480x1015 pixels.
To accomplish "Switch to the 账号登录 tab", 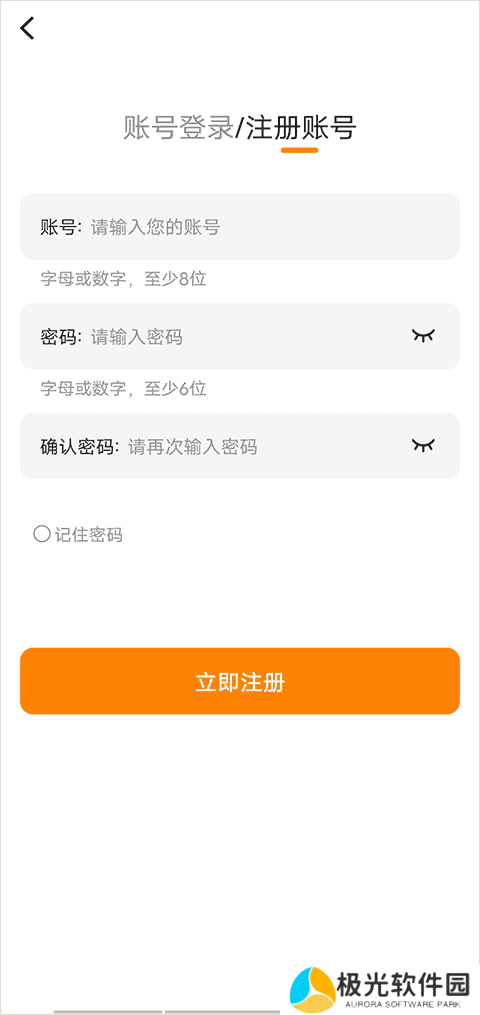I will coord(178,128).
